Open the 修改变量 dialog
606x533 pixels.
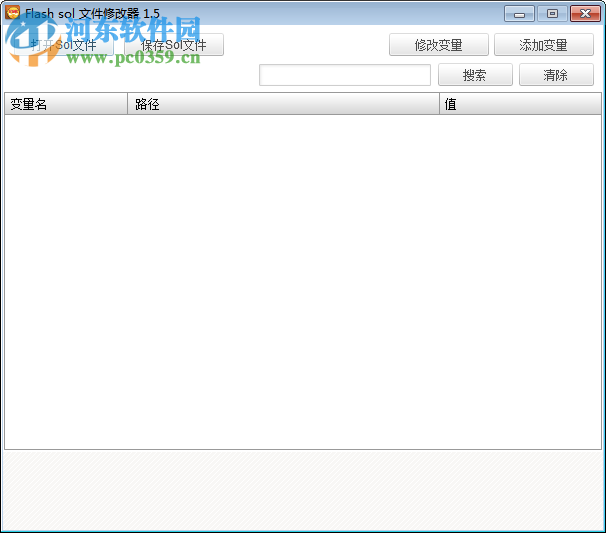pos(439,45)
